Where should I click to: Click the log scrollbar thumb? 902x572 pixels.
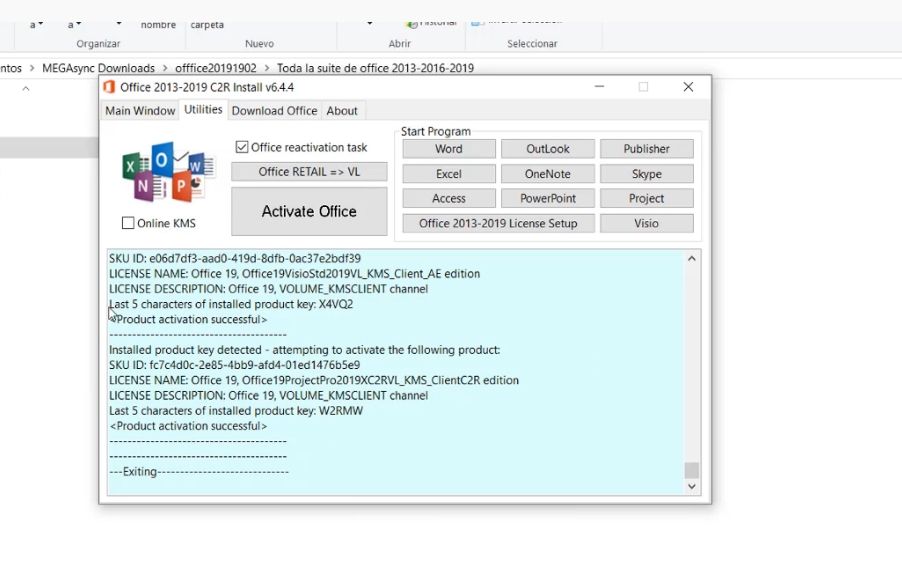(x=691, y=470)
